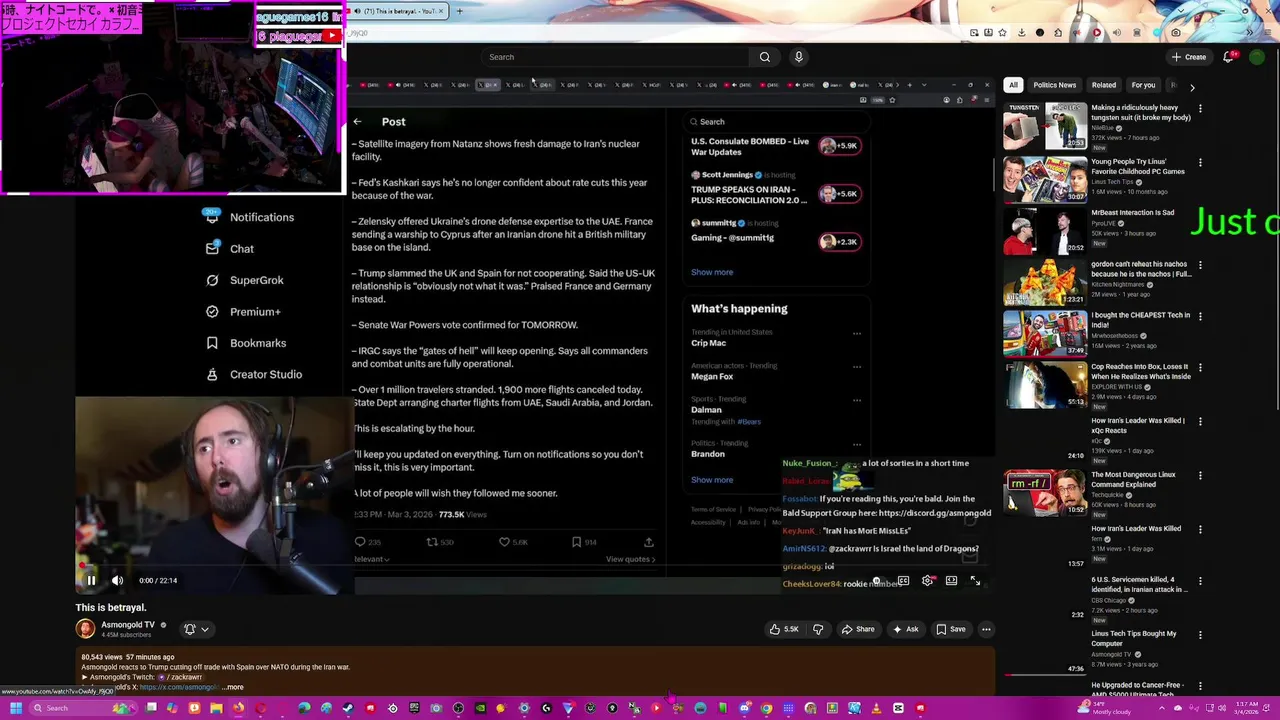
Task: Open Firefox from the Windows taskbar
Action: 238,708
